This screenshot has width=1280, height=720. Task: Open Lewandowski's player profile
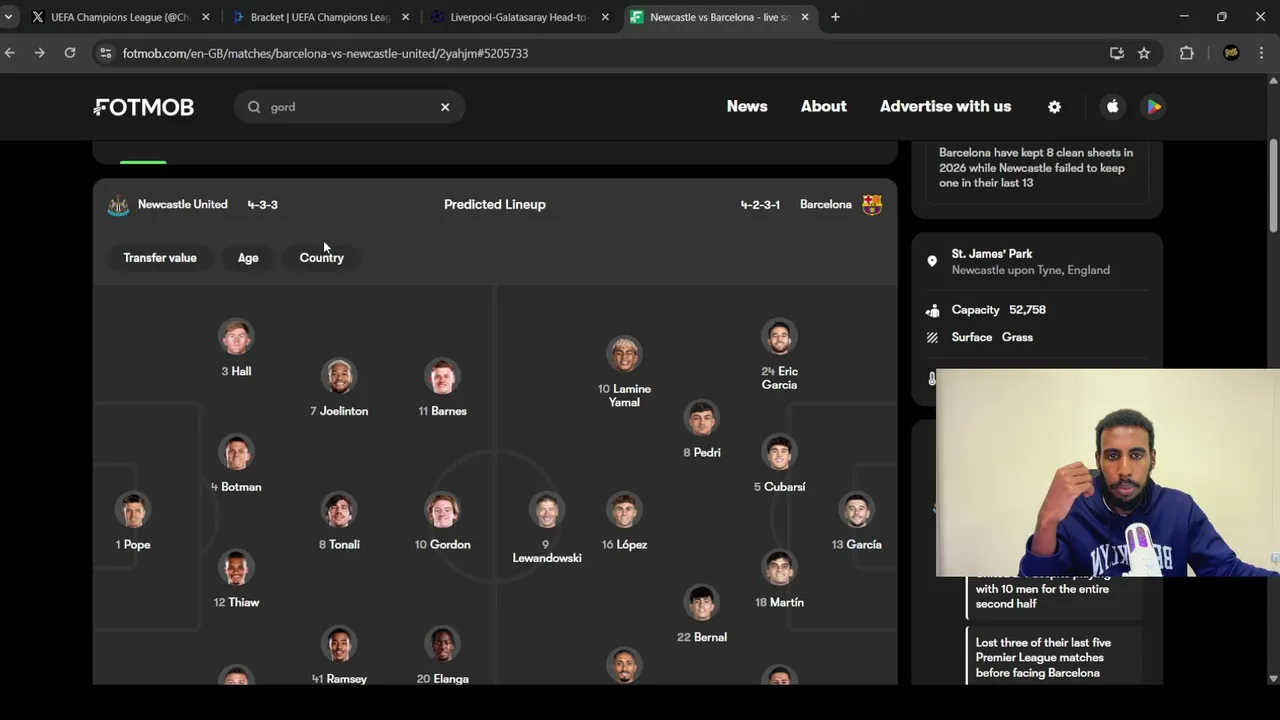(x=547, y=528)
